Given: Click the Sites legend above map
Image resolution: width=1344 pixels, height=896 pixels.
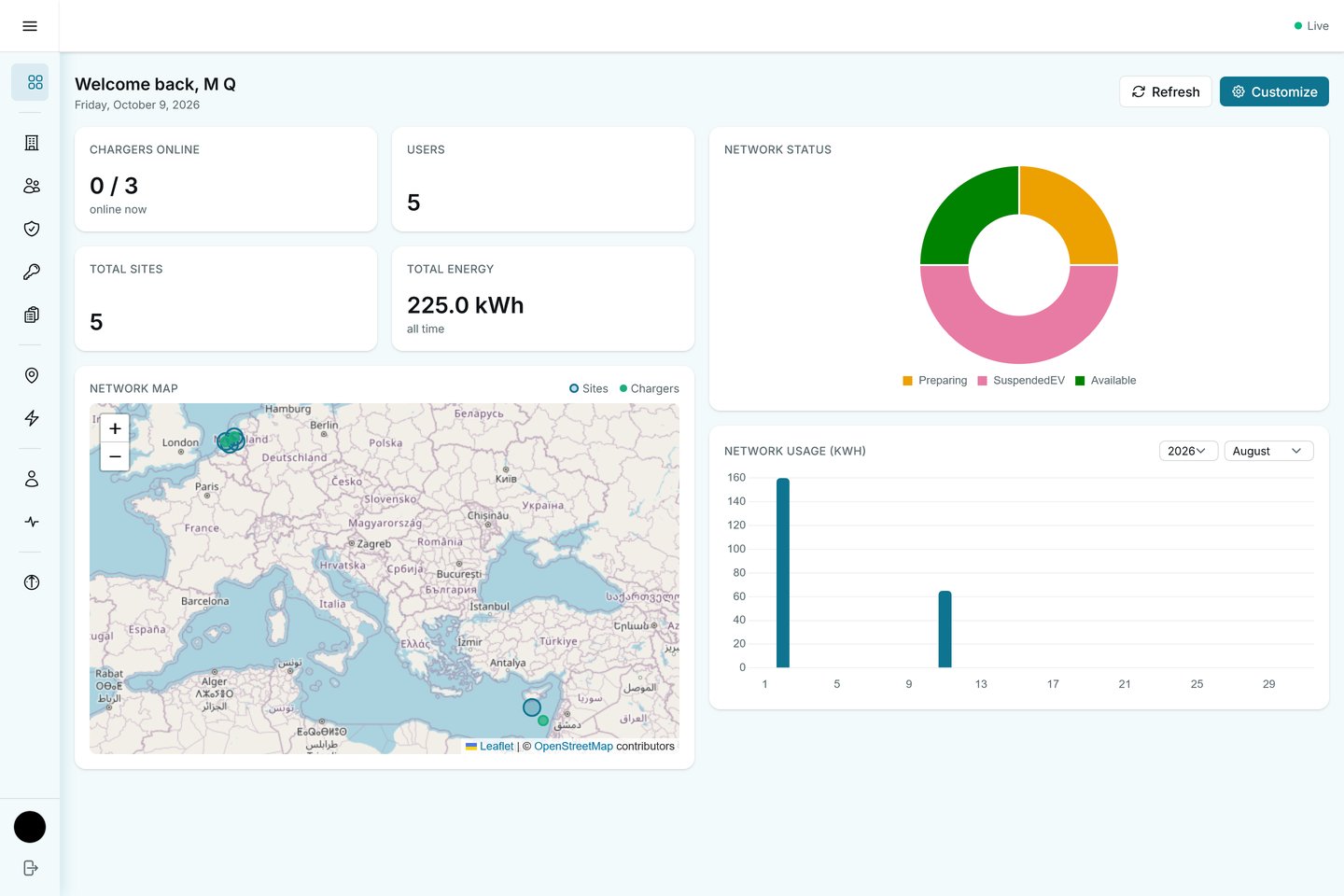Looking at the screenshot, I should [x=589, y=388].
